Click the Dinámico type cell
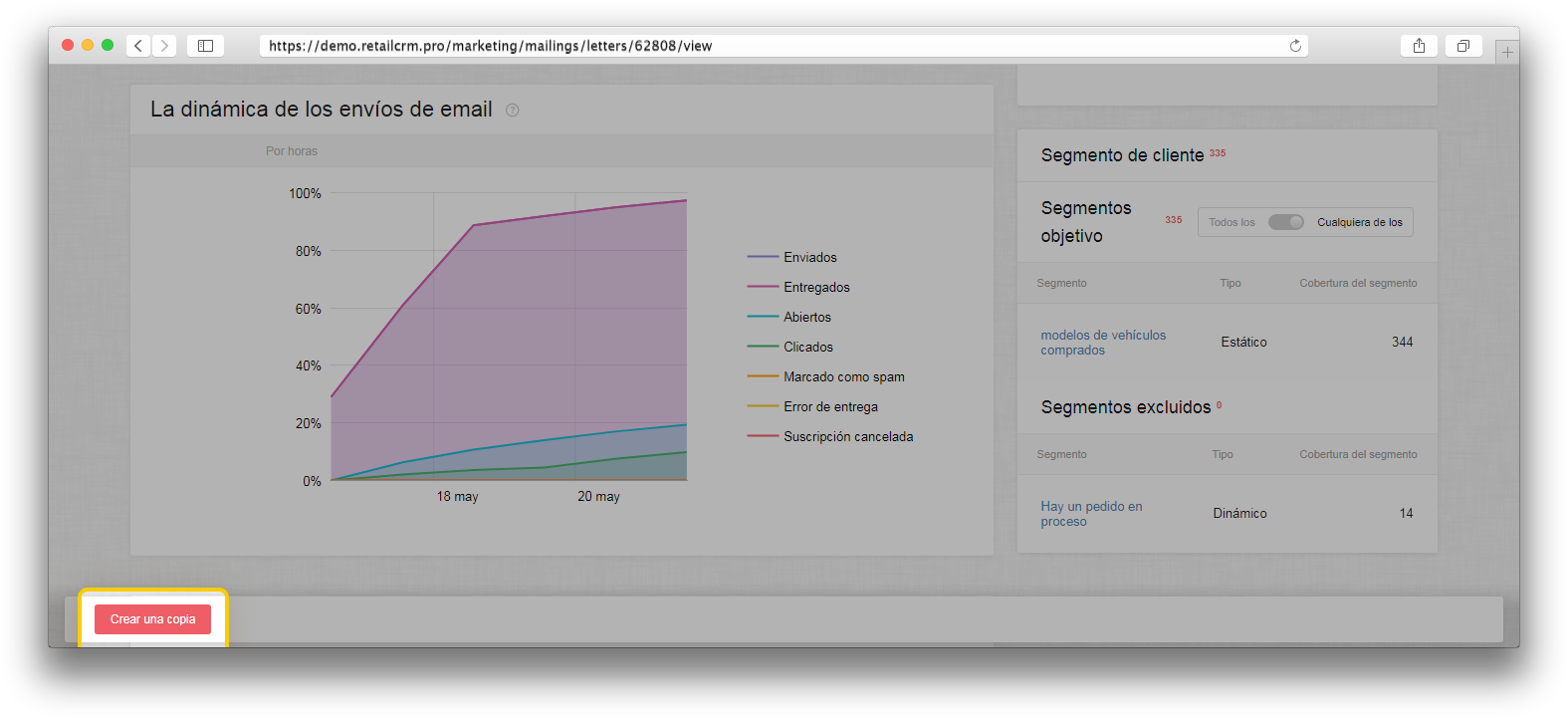1568x718 pixels. point(1239,514)
